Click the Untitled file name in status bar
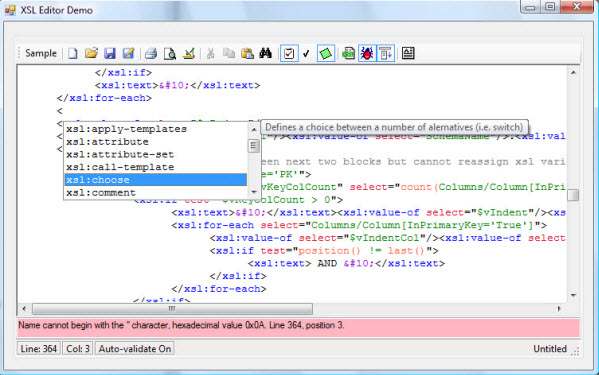Image resolution: width=599 pixels, height=375 pixels. [x=550, y=349]
